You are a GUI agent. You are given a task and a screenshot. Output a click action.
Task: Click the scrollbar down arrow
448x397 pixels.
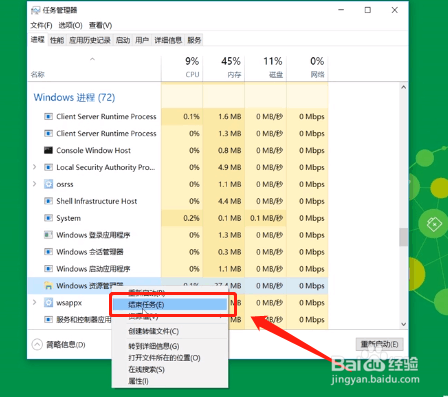click(403, 324)
